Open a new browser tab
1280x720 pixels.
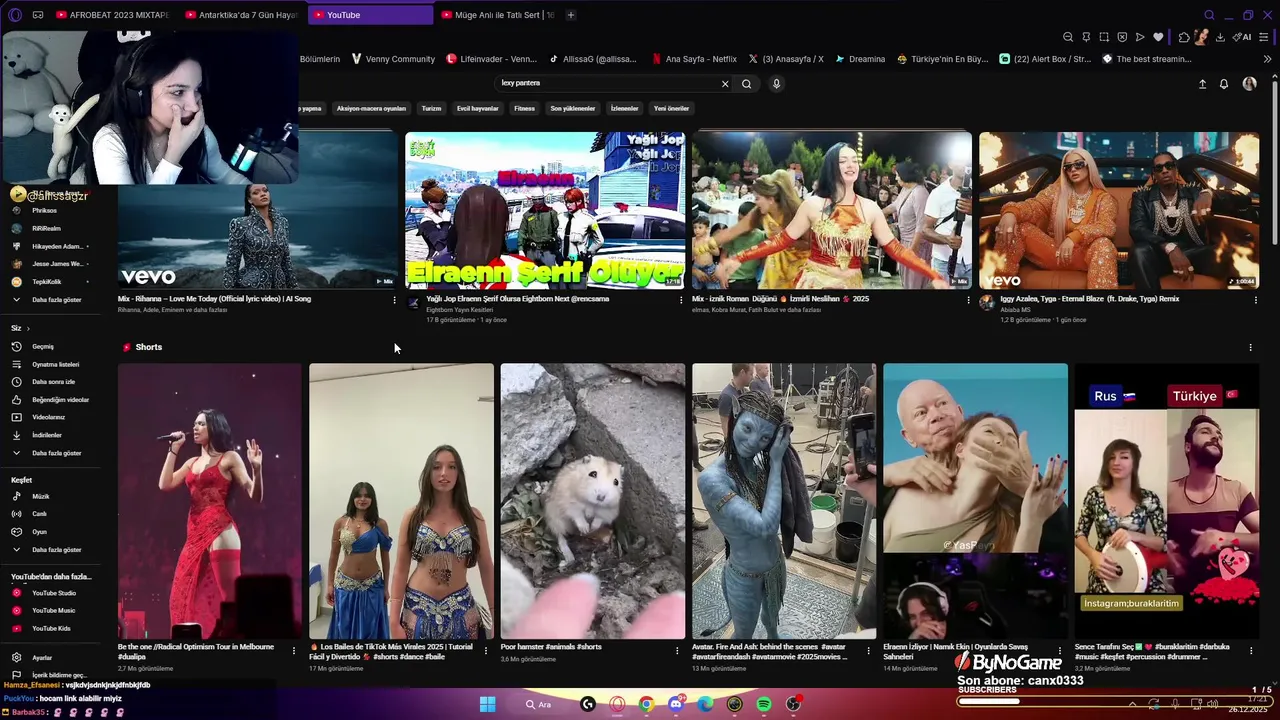(571, 15)
